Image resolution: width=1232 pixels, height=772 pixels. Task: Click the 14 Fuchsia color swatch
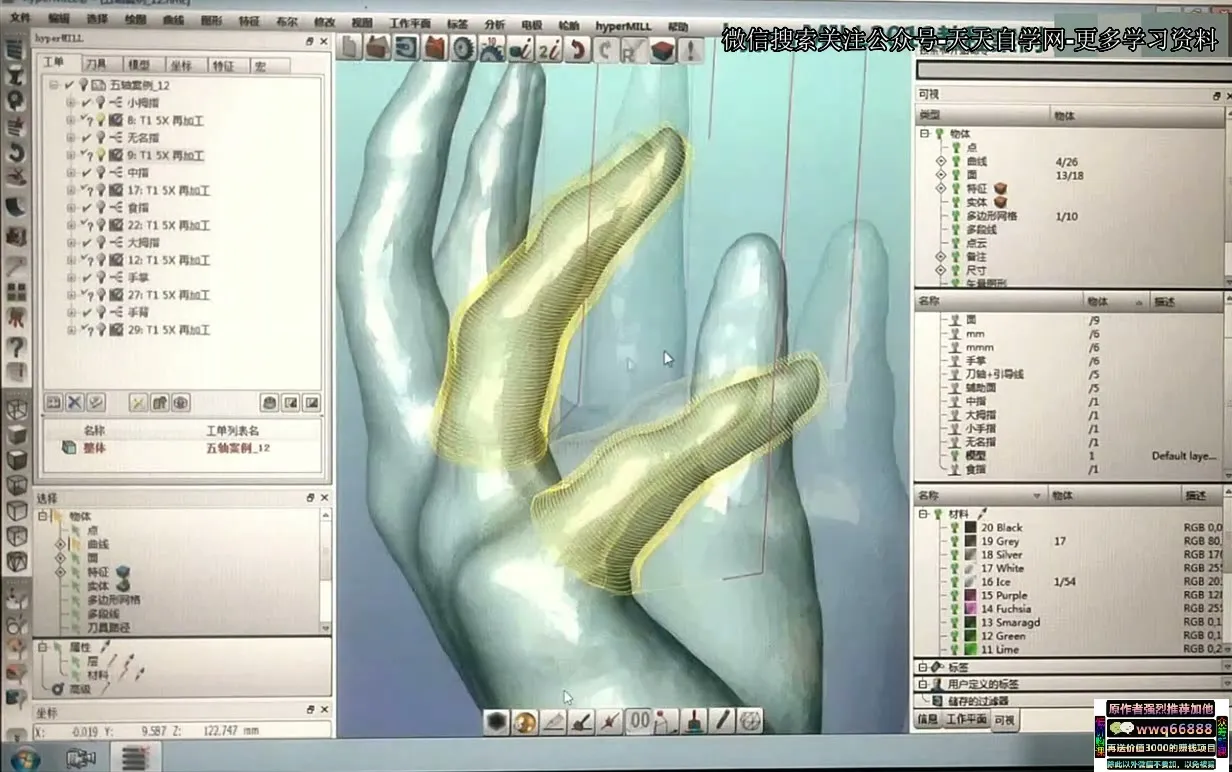[x=970, y=609]
